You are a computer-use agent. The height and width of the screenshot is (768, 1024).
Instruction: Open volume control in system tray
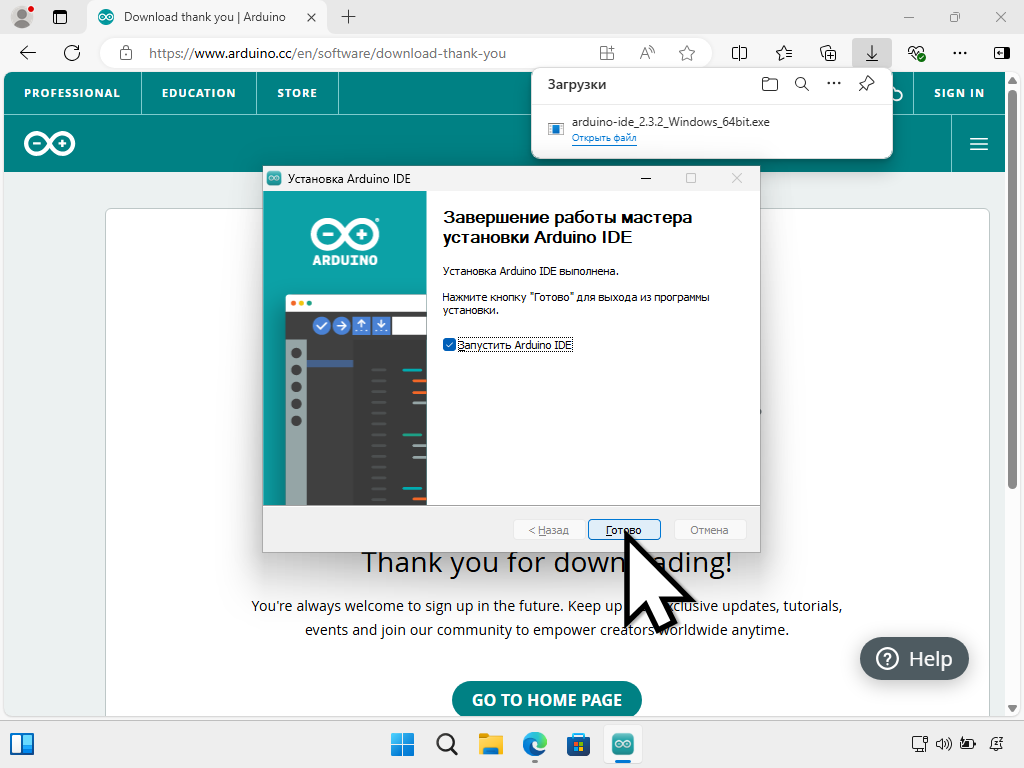943,743
